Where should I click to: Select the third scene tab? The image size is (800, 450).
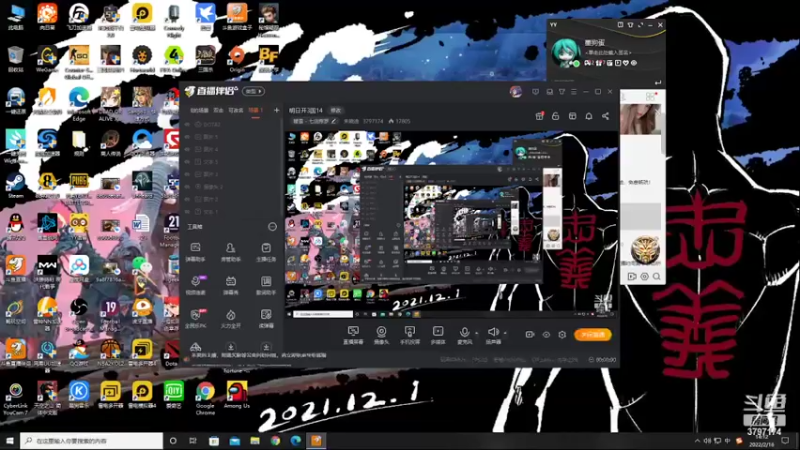point(235,110)
